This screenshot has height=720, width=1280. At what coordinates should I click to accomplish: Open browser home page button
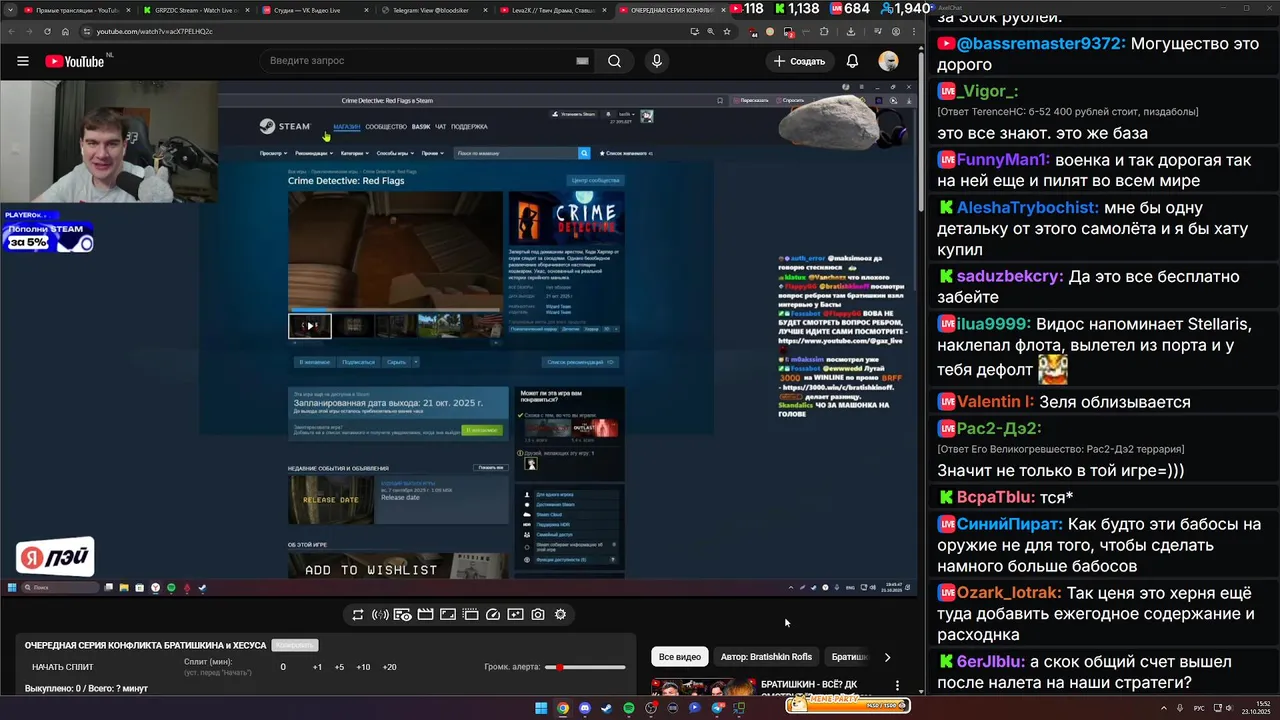[x=65, y=31]
